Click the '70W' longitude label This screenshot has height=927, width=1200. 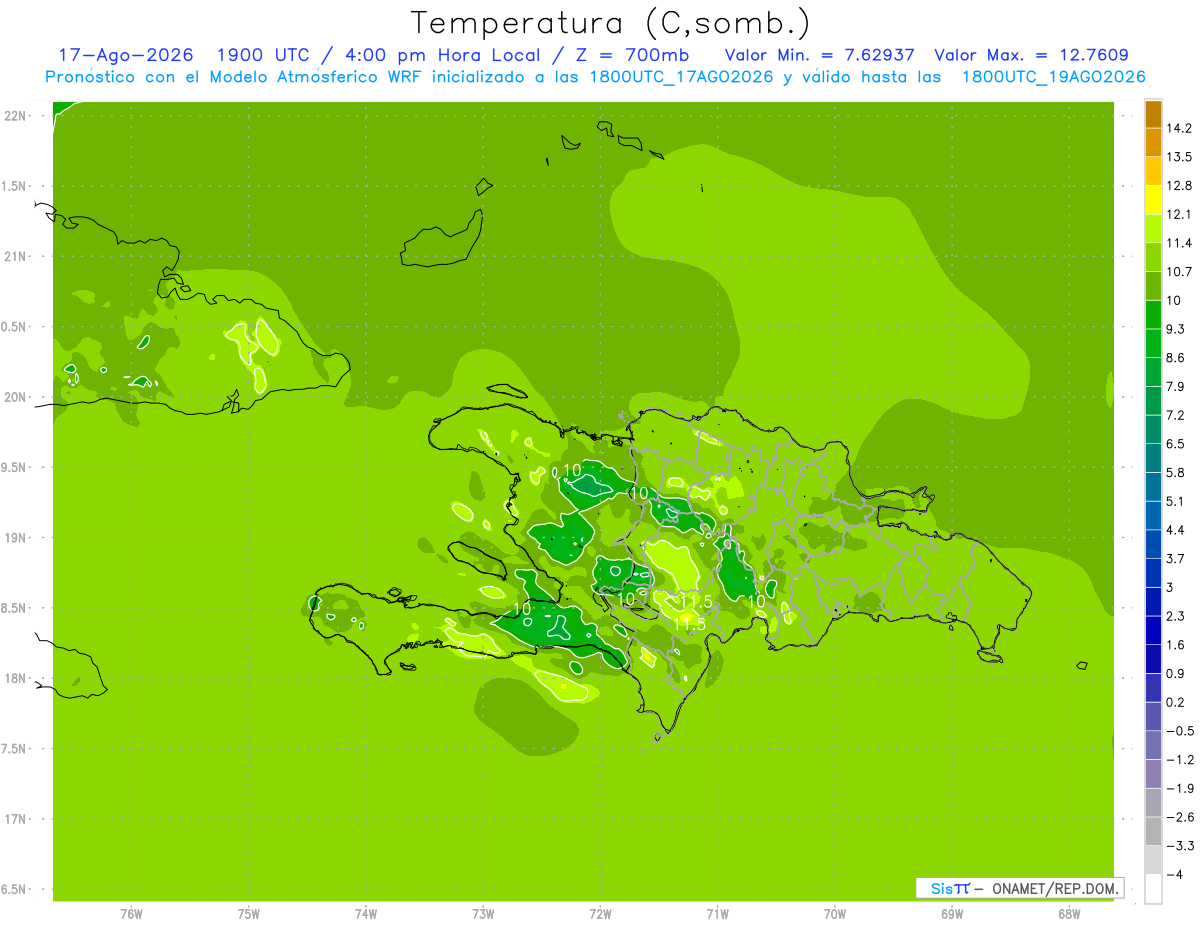835,915
